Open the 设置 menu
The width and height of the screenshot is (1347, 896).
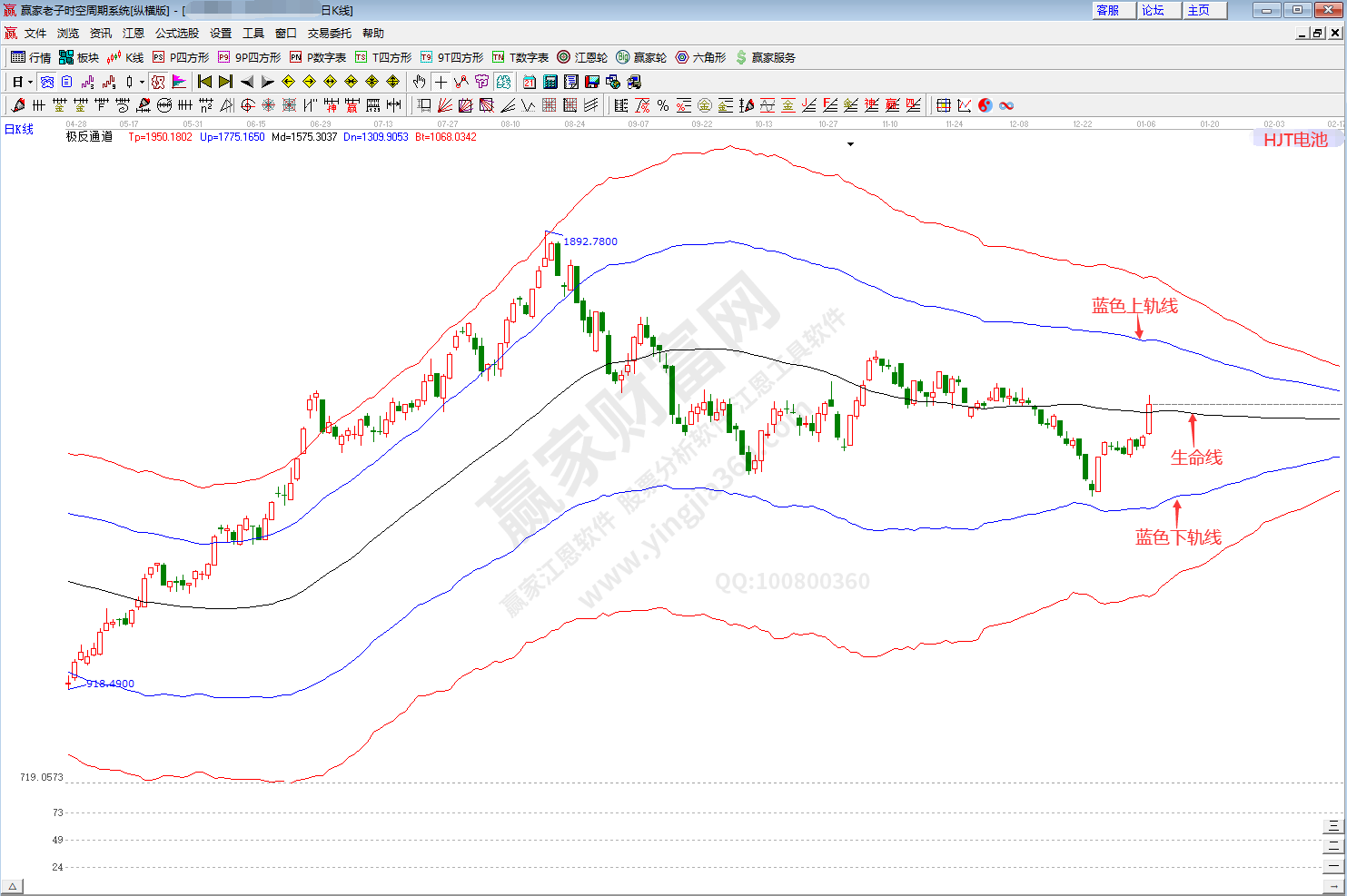(221, 34)
